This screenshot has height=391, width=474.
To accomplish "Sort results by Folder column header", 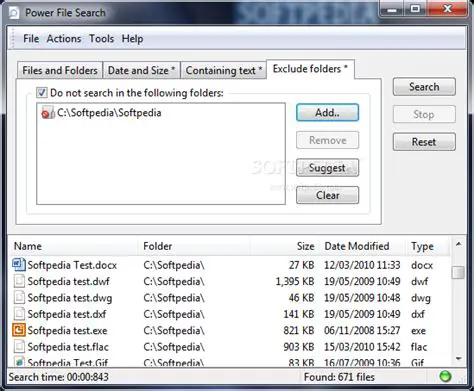I will pyautogui.click(x=194, y=246).
